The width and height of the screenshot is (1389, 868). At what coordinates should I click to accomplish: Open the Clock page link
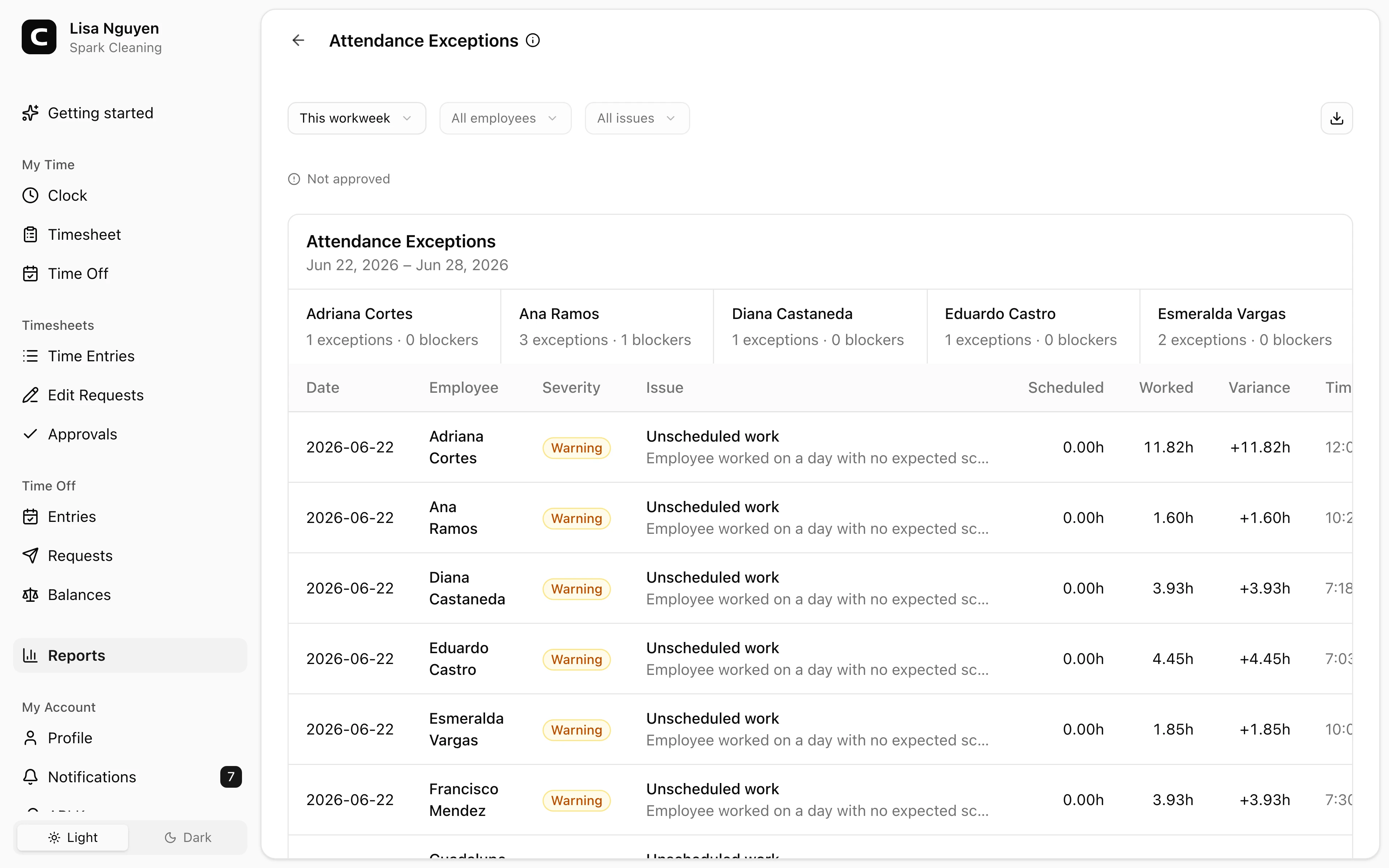click(x=130, y=196)
